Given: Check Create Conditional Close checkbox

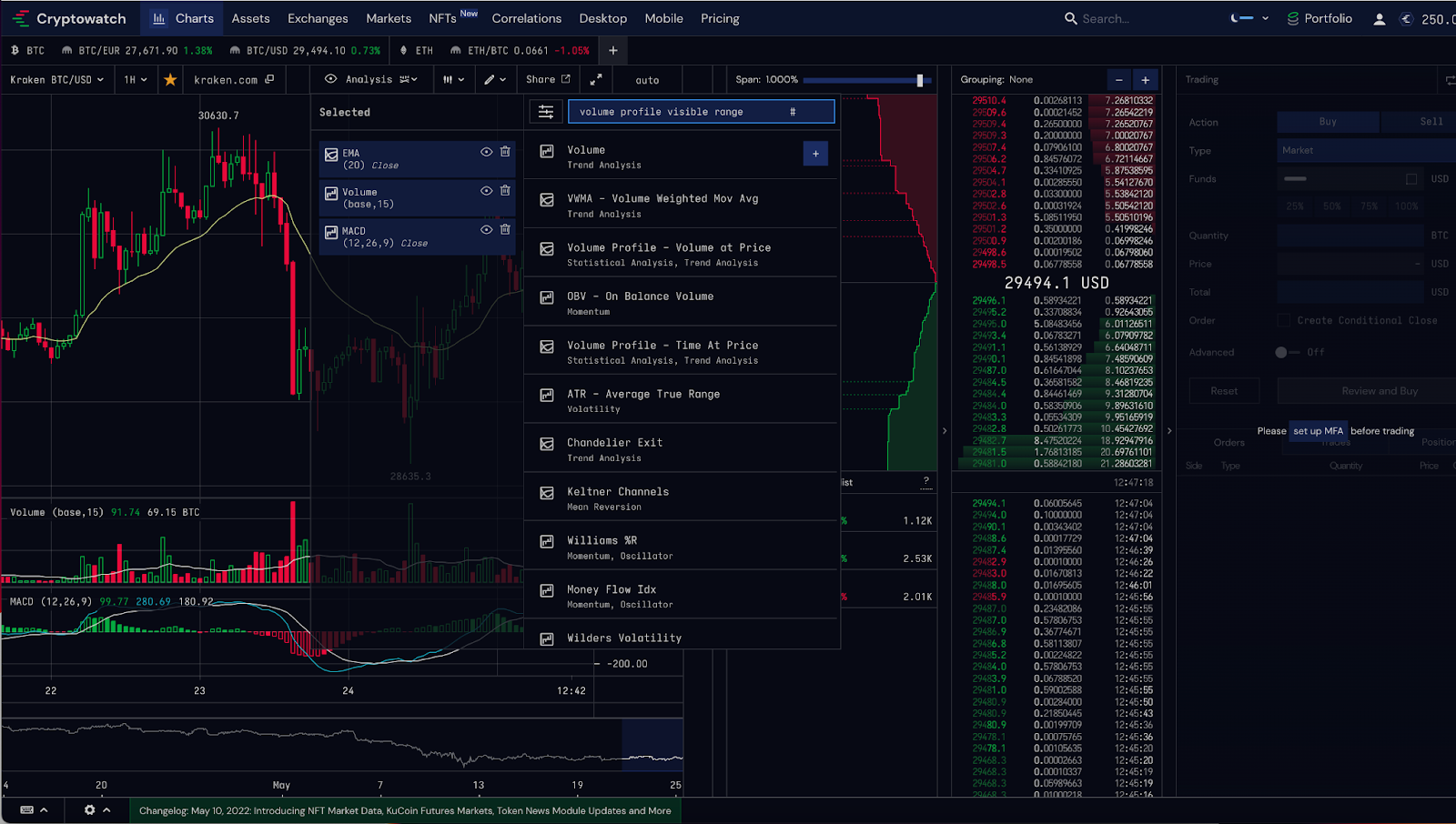Looking at the screenshot, I should [1284, 320].
